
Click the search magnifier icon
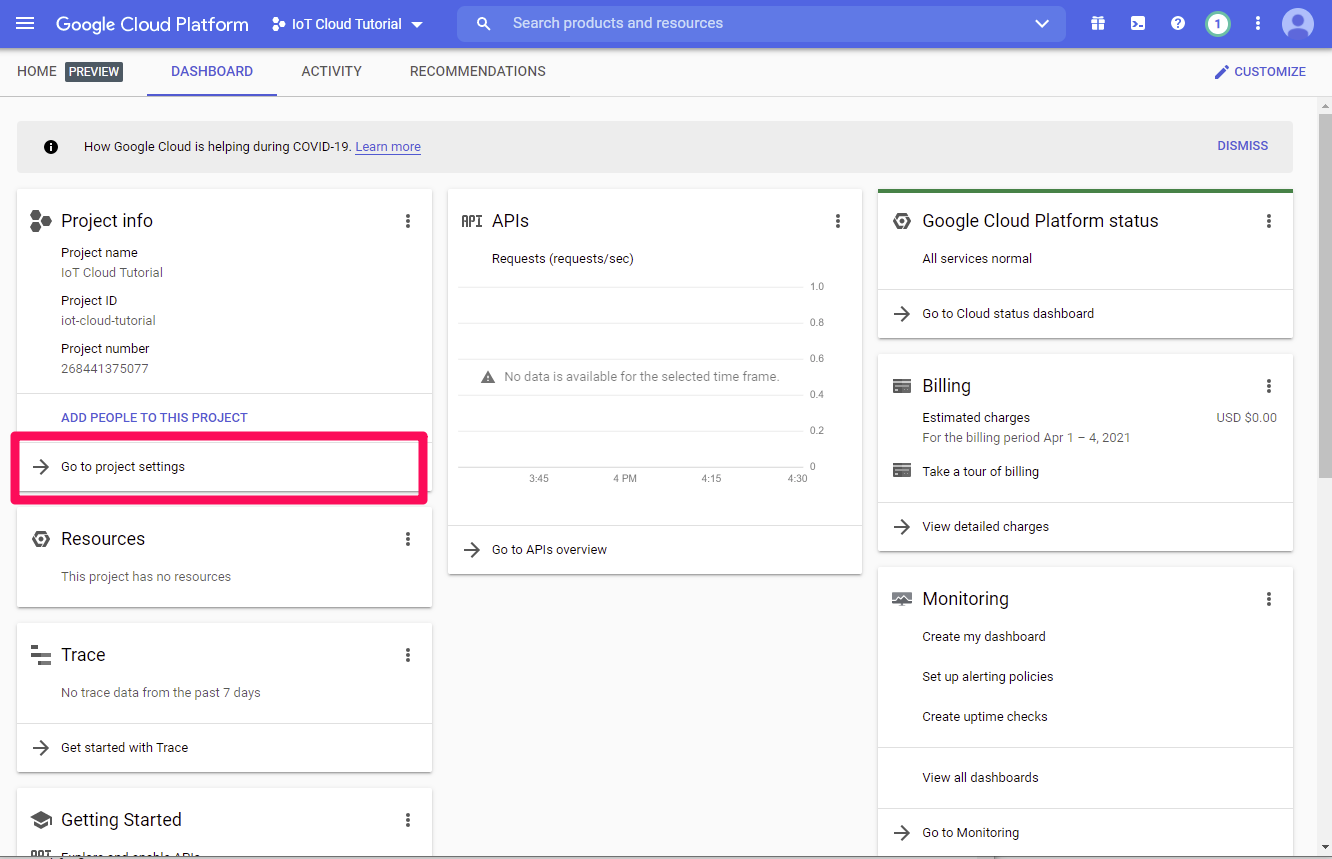pyautogui.click(x=484, y=23)
